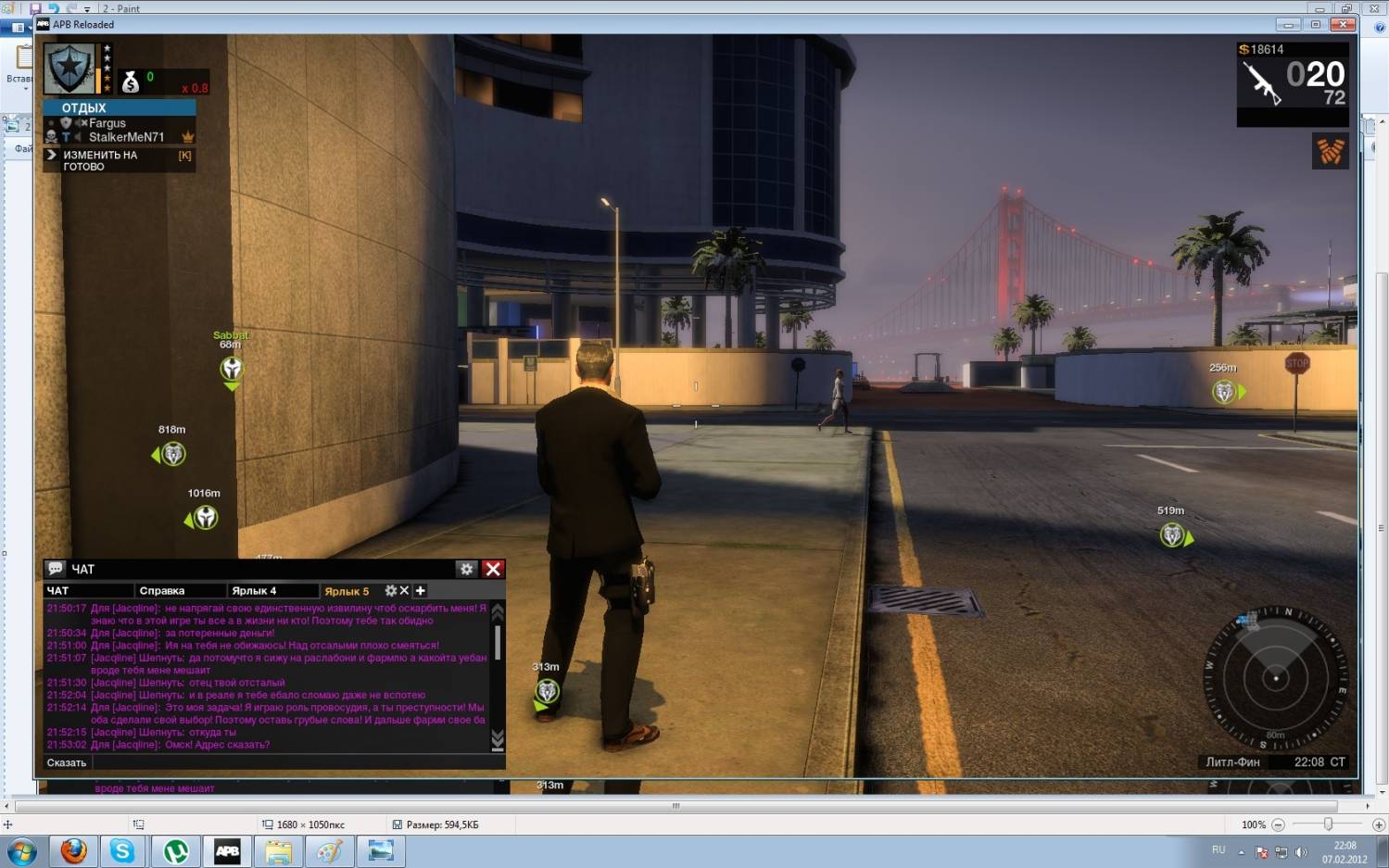Click the Сказать channel button
Viewport: 1389px width, 868px height.
pyautogui.click(x=67, y=762)
